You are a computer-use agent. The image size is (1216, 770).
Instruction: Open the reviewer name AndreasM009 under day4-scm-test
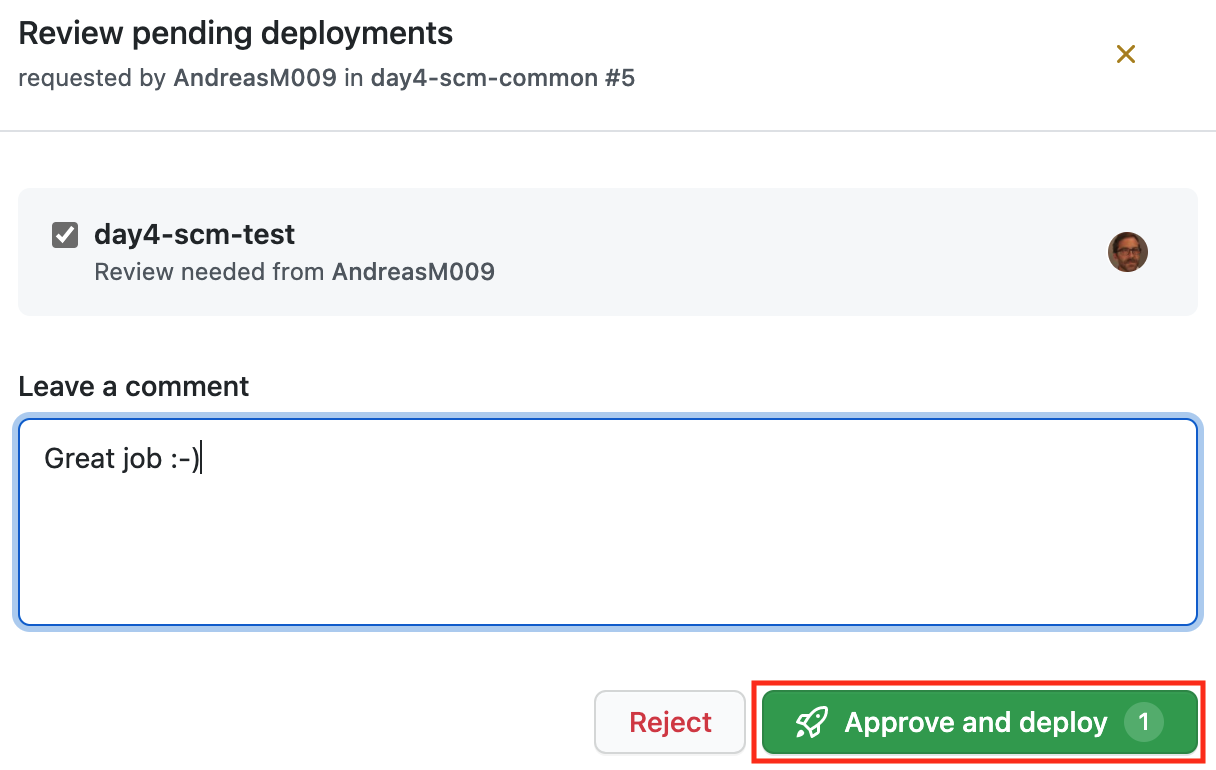click(x=413, y=271)
